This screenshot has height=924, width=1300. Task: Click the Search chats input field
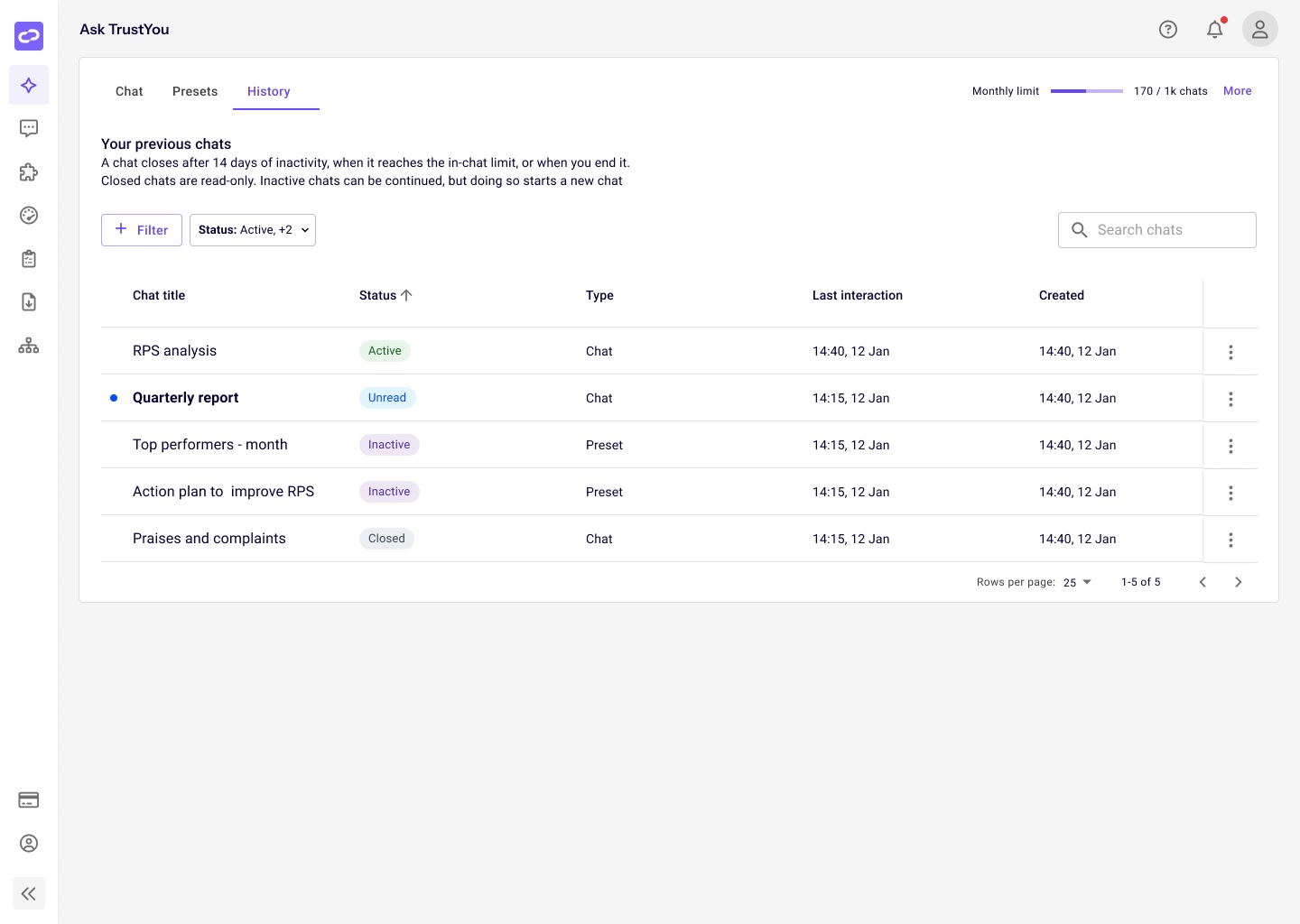pyautogui.click(x=1157, y=230)
